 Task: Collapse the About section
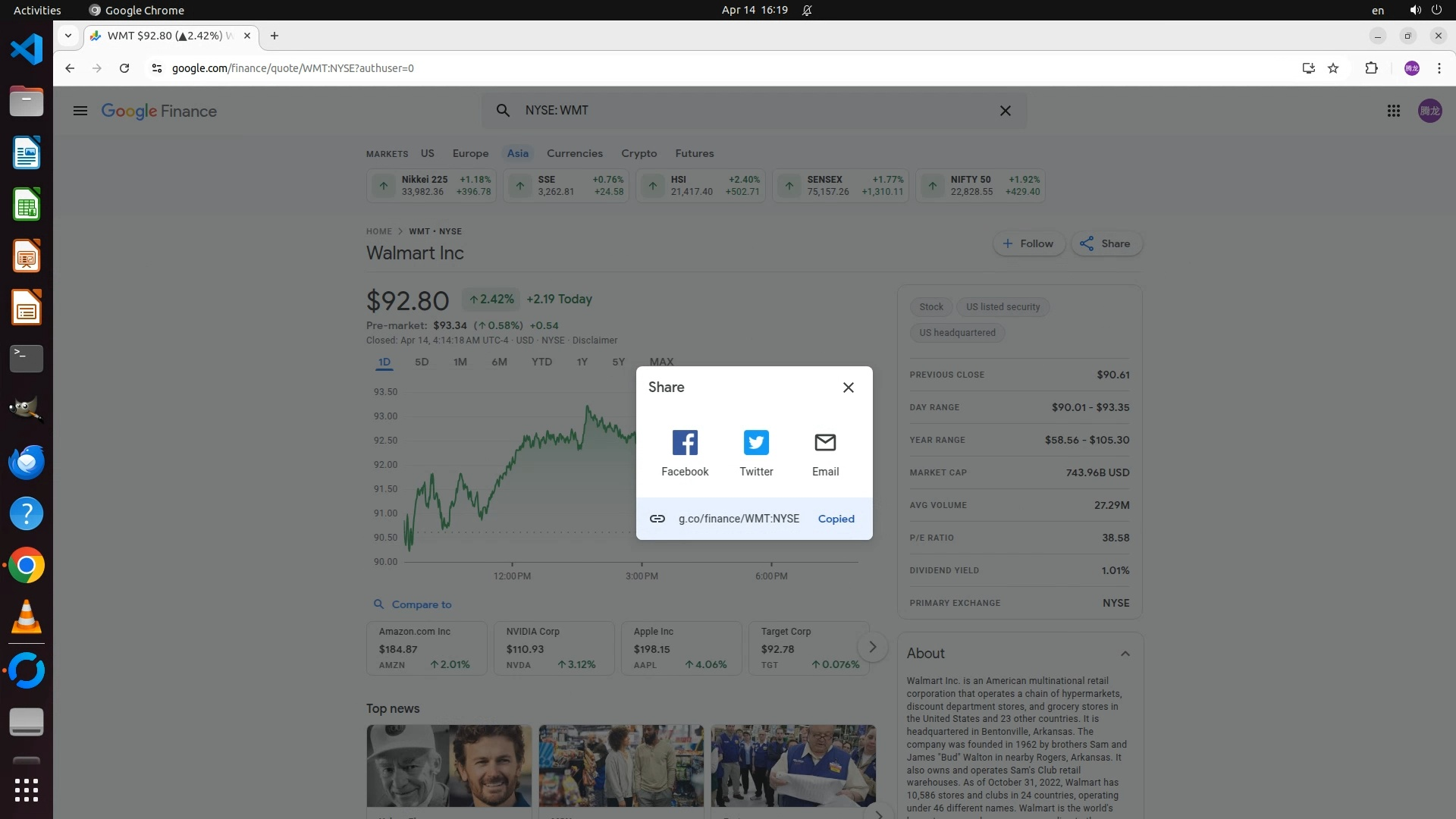[1125, 654]
